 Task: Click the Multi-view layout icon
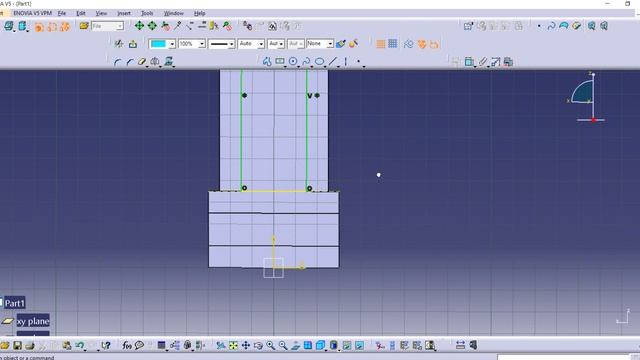coord(308,346)
